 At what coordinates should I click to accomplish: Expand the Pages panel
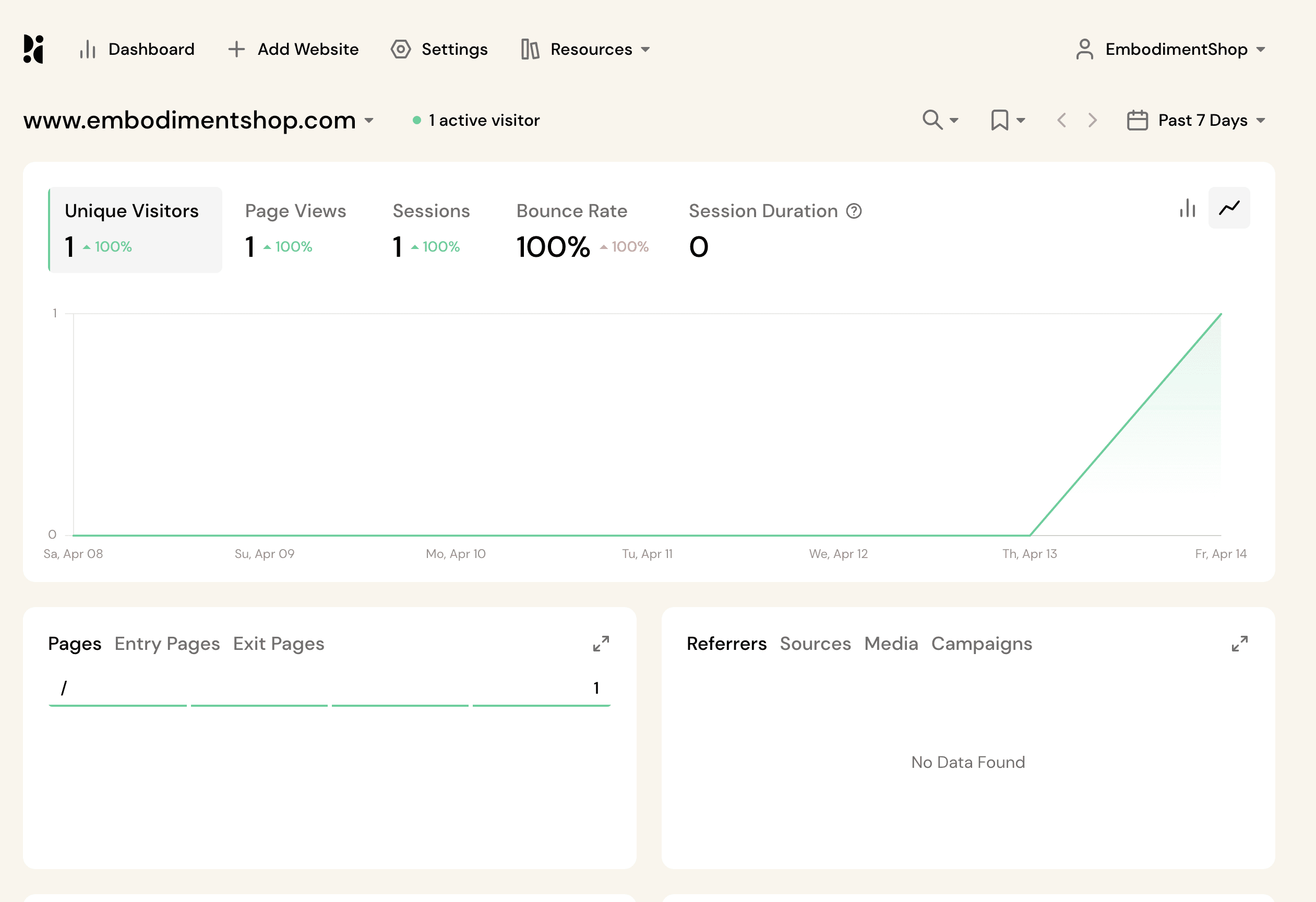click(601, 644)
